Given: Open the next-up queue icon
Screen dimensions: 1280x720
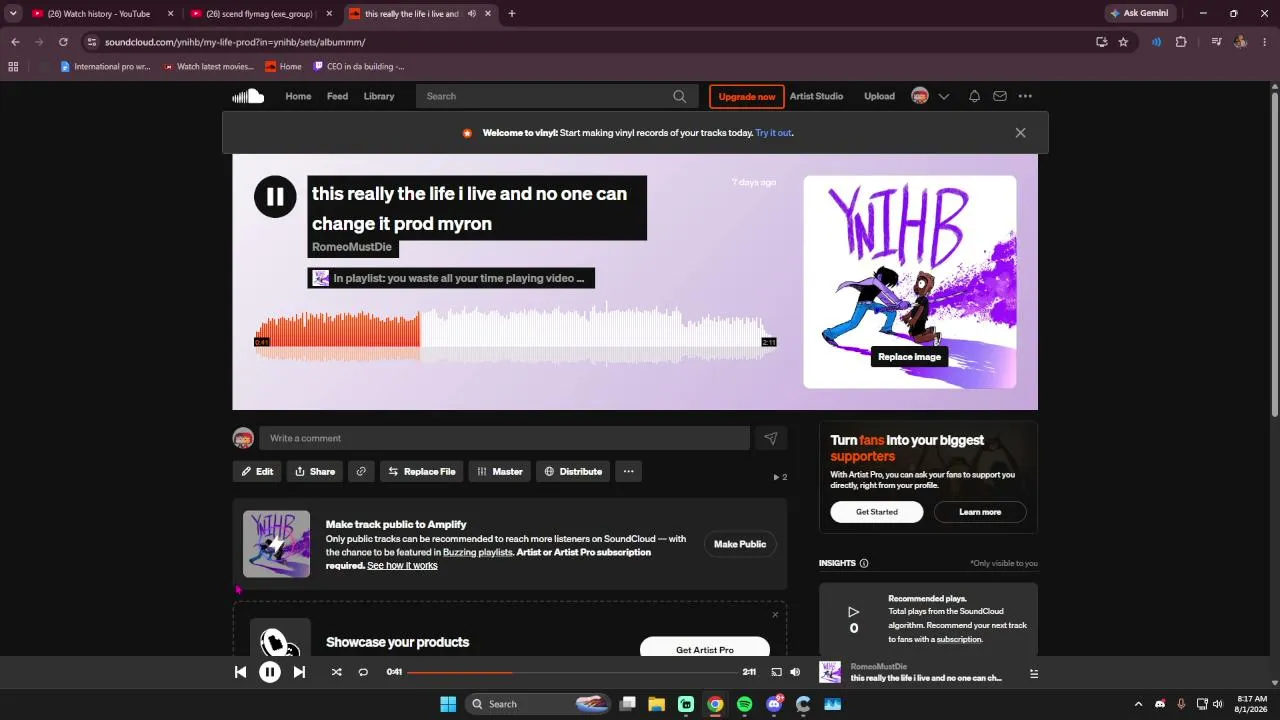Looking at the screenshot, I should (1034, 673).
